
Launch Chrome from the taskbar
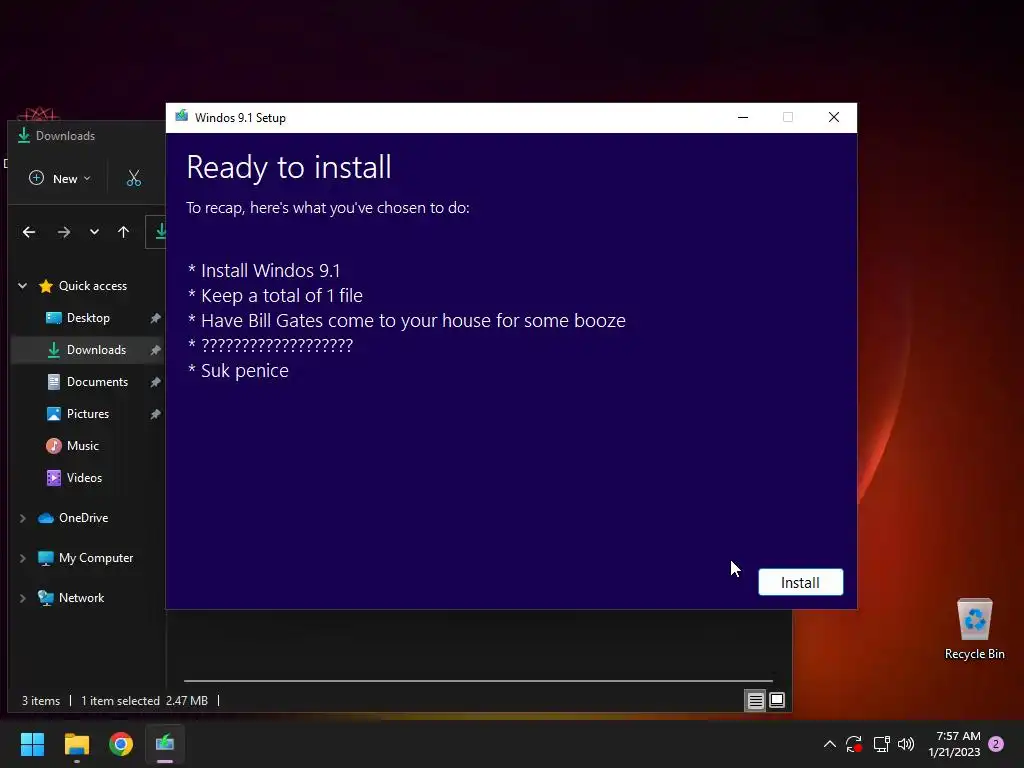pos(121,744)
